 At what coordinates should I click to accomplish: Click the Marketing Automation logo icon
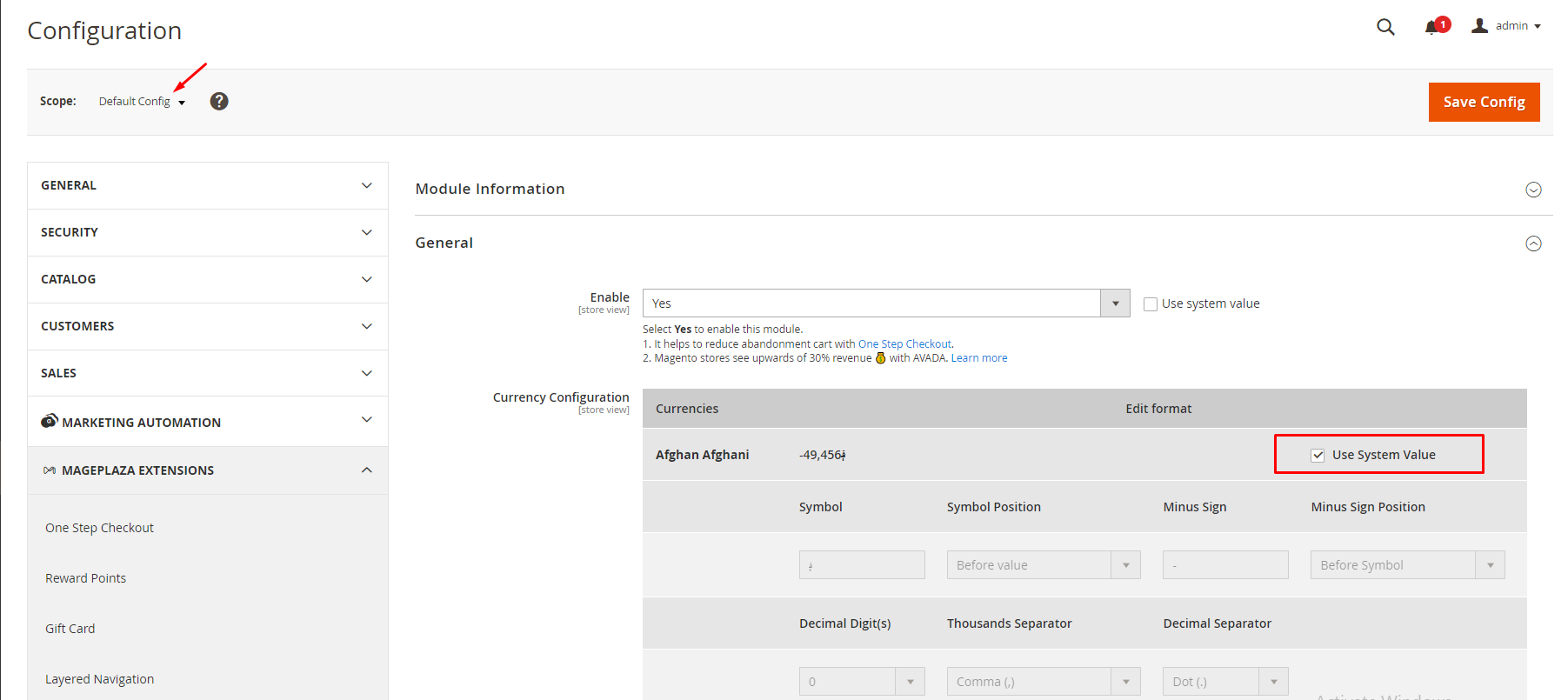point(50,421)
